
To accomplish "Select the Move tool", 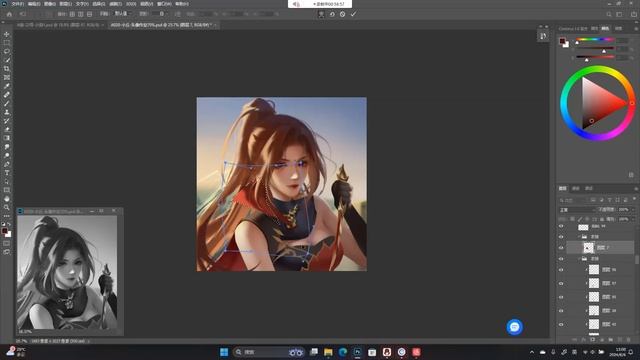I will coord(7,34).
